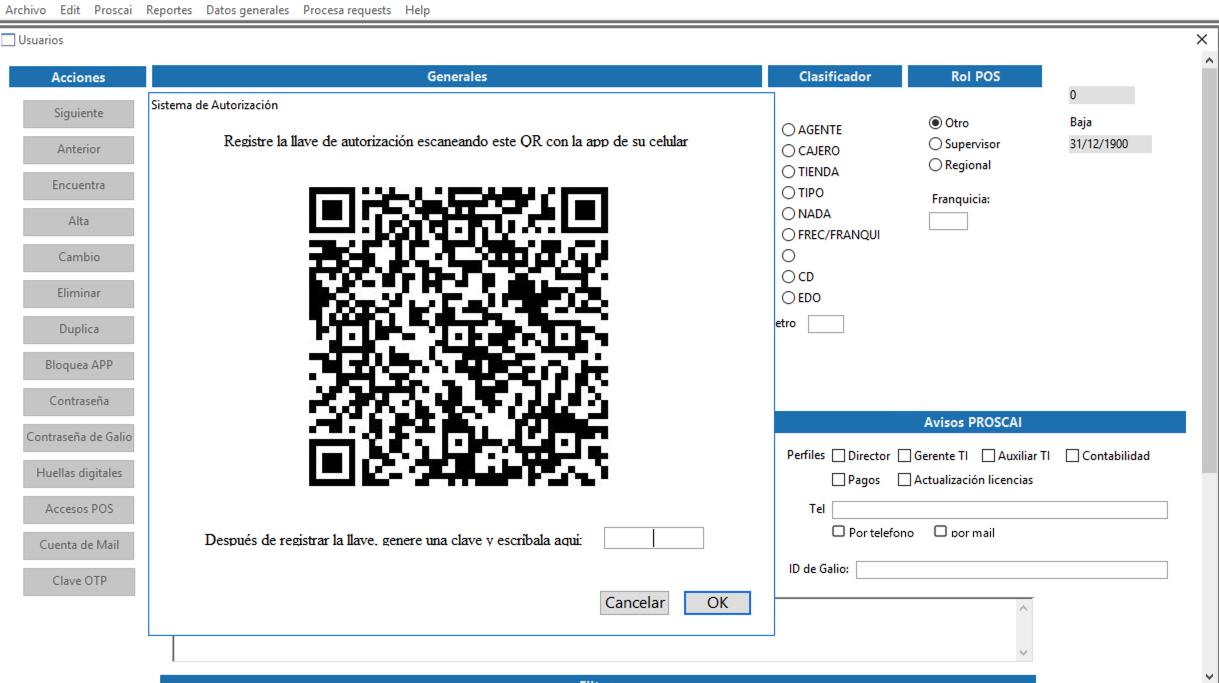1219x683 pixels.
Task: Open the Reportes menu
Action: (169, 10)
